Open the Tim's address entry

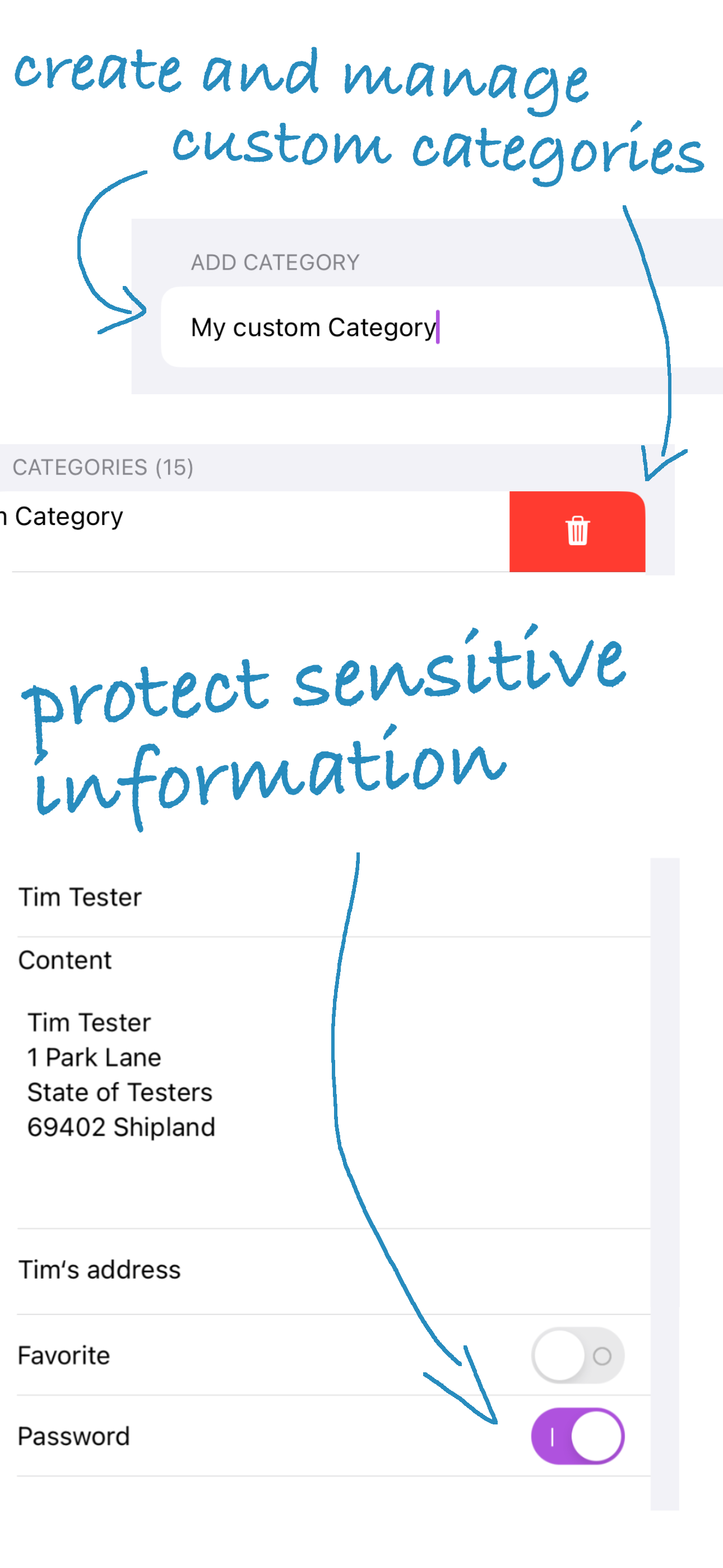point(99,1269)
